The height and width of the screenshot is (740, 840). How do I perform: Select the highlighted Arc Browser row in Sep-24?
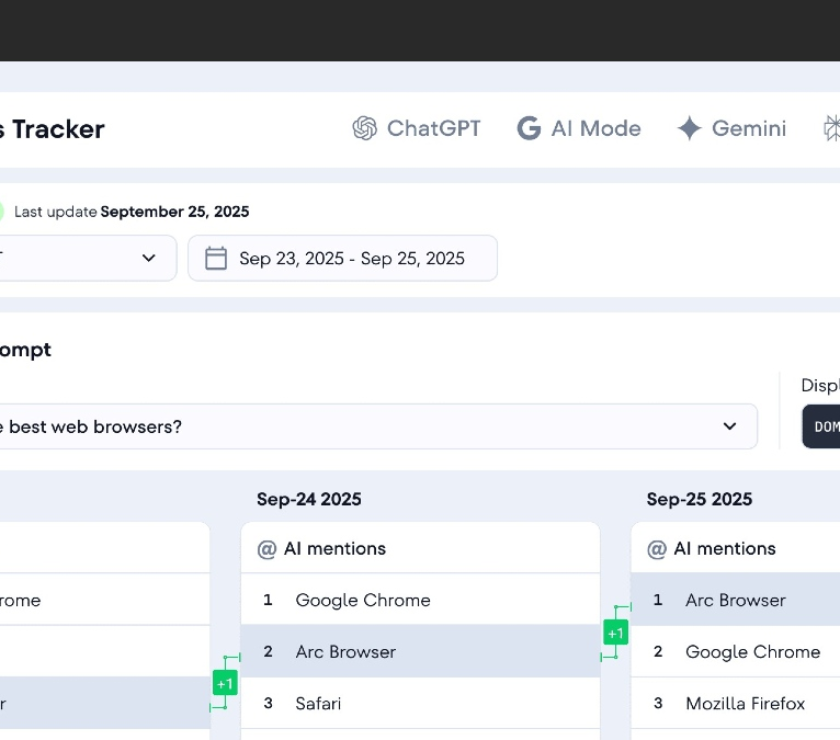[x=346, y=652]
